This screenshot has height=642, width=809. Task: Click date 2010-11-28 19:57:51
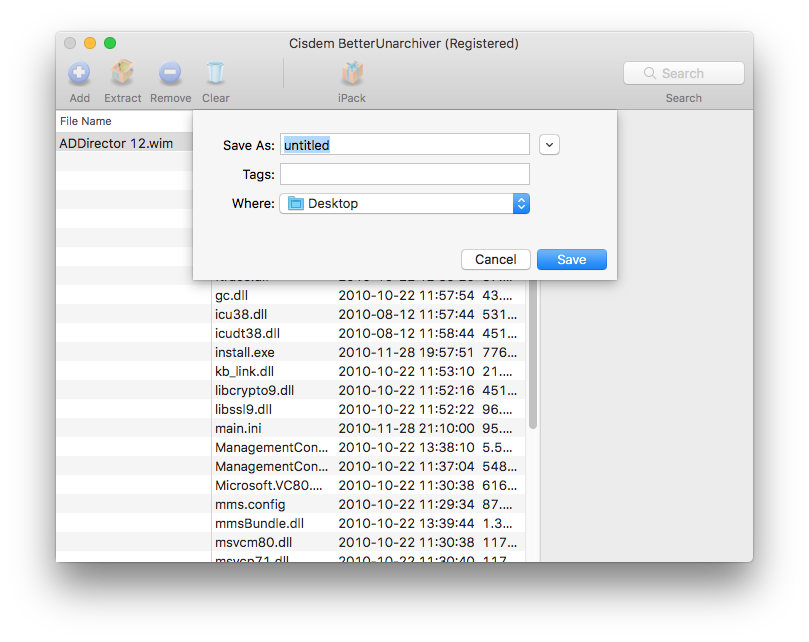406,352
